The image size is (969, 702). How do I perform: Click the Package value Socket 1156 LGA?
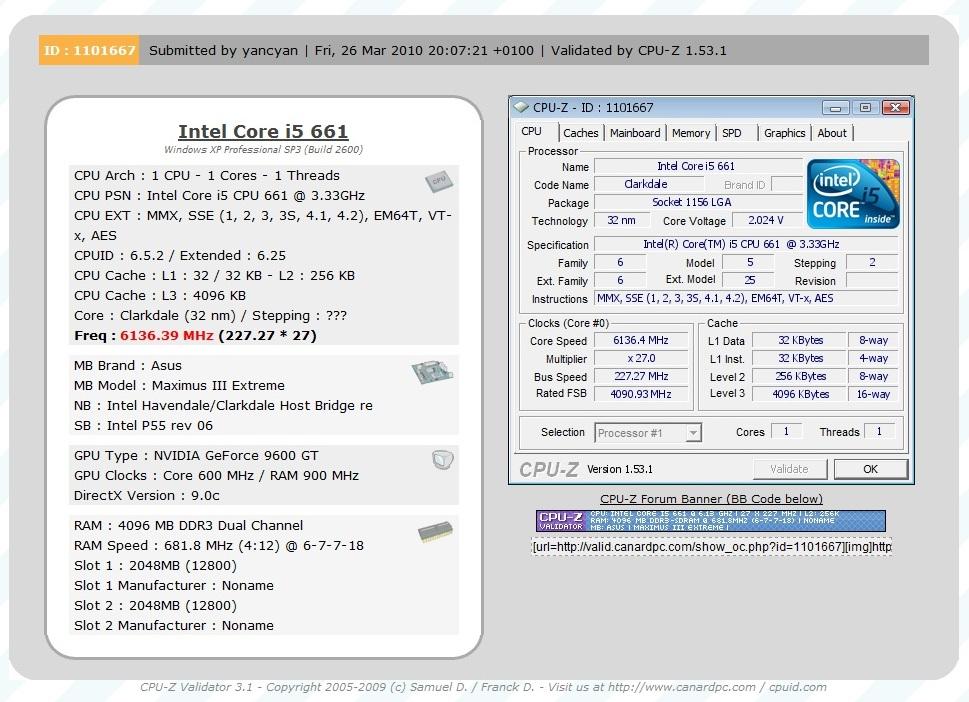pyautogui.click(x=697, y=202)
